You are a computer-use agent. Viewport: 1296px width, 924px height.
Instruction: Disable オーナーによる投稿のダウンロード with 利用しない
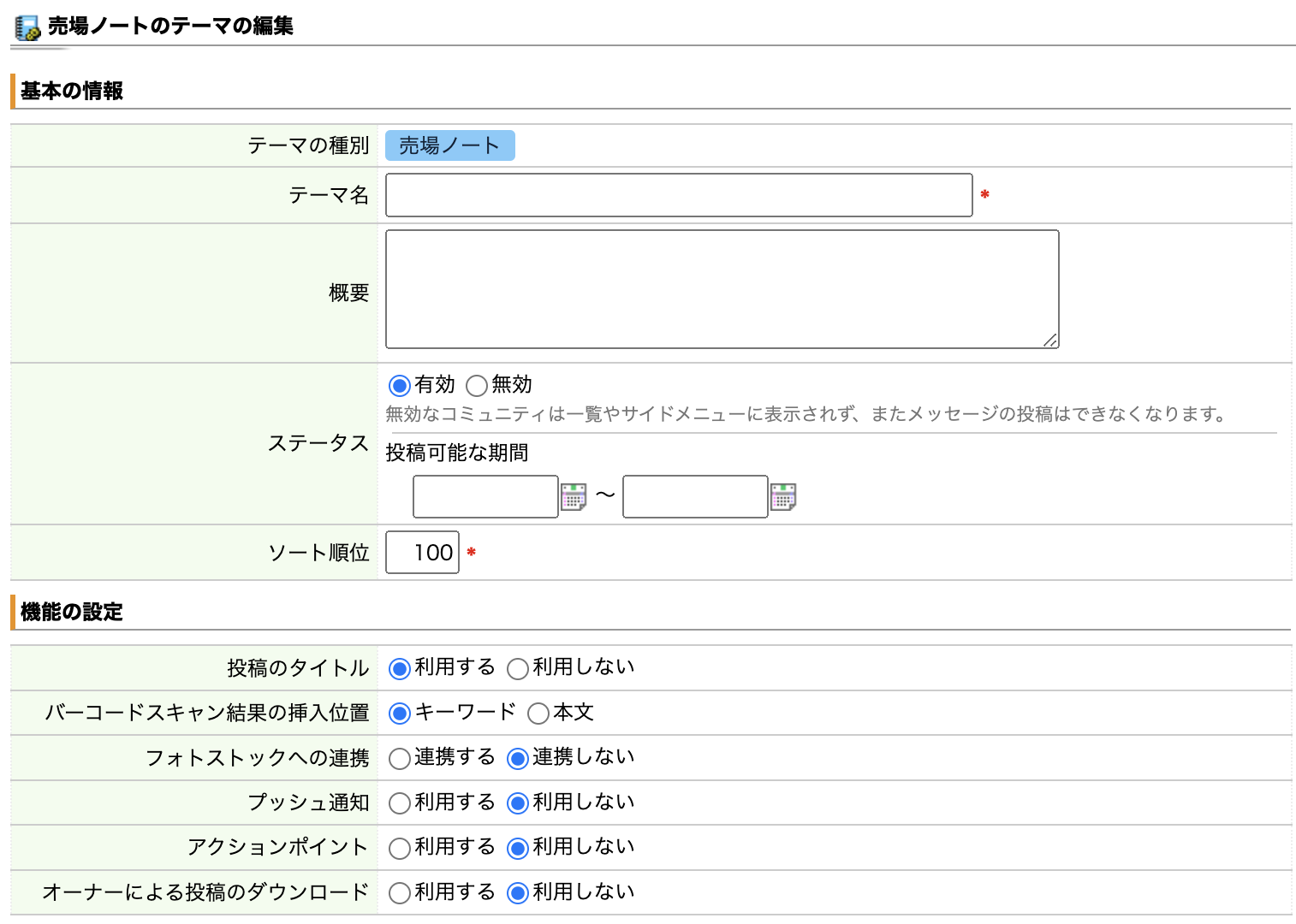518,893
